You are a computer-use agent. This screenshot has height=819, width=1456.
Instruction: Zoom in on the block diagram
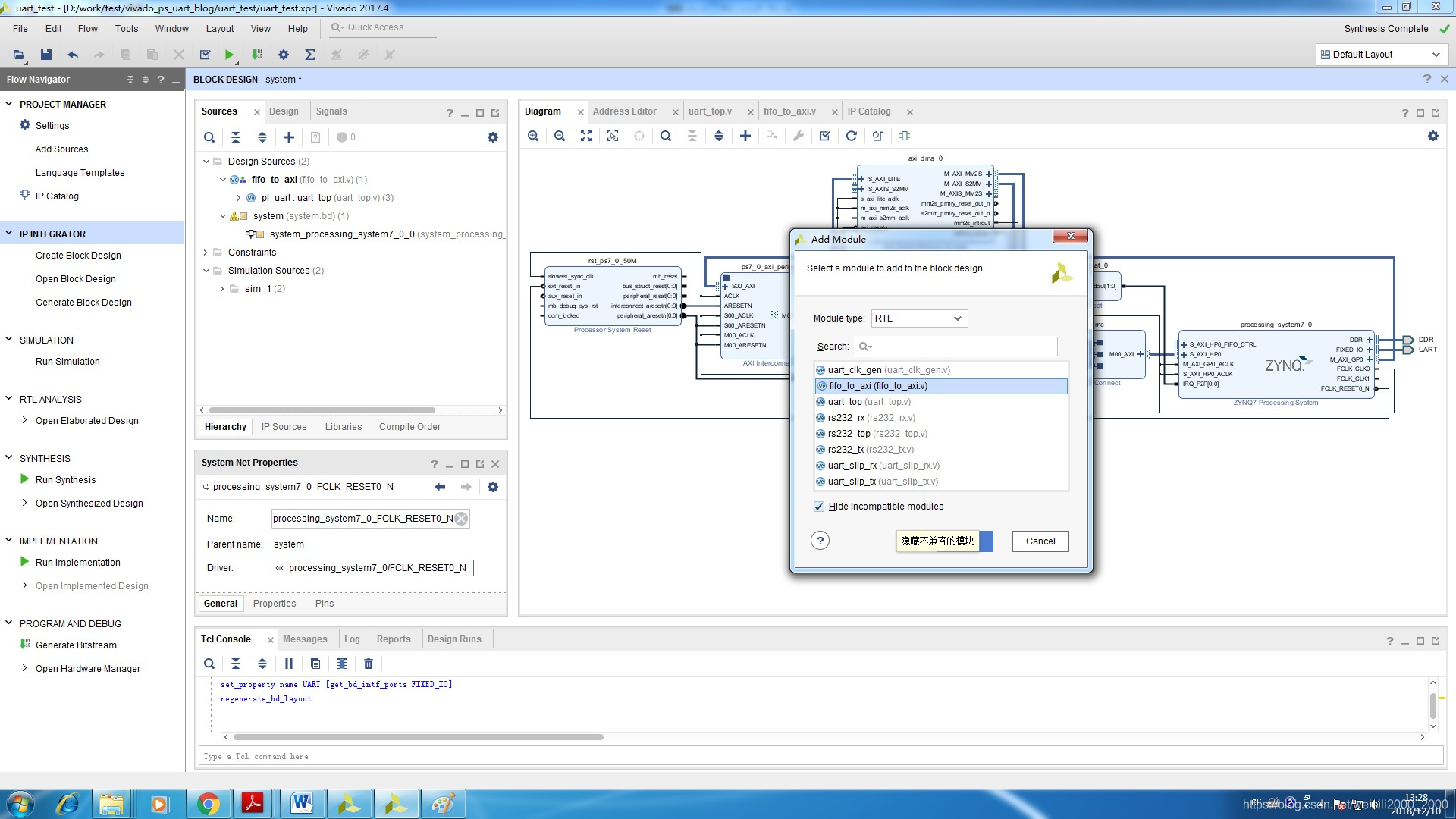533,136
